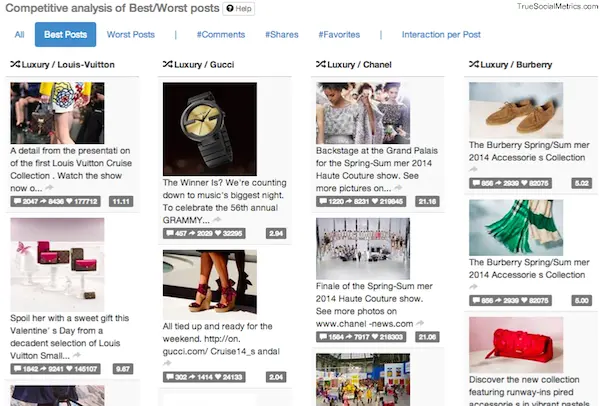Click Chanel stats badge showing 219845 favorites
The width and height of the screenshot is (600, 406).
[x=361, y=201]
